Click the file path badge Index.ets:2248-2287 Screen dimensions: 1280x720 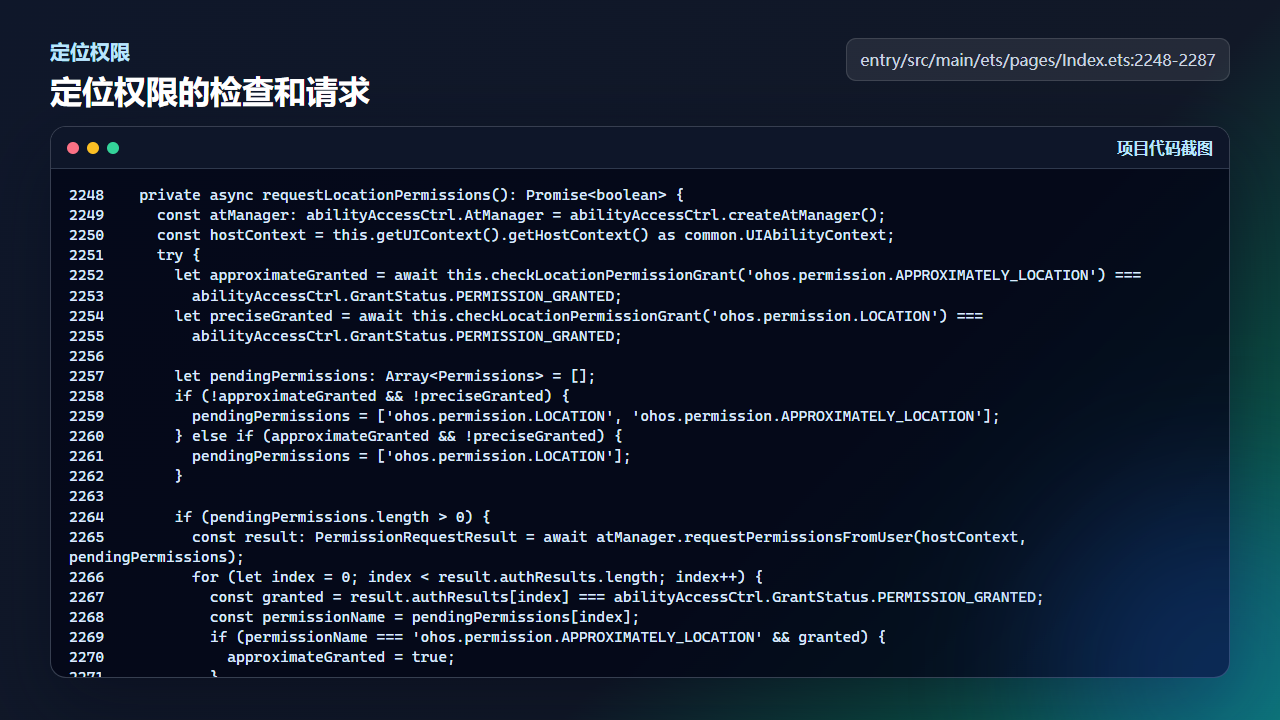[x=1038, y=60]
